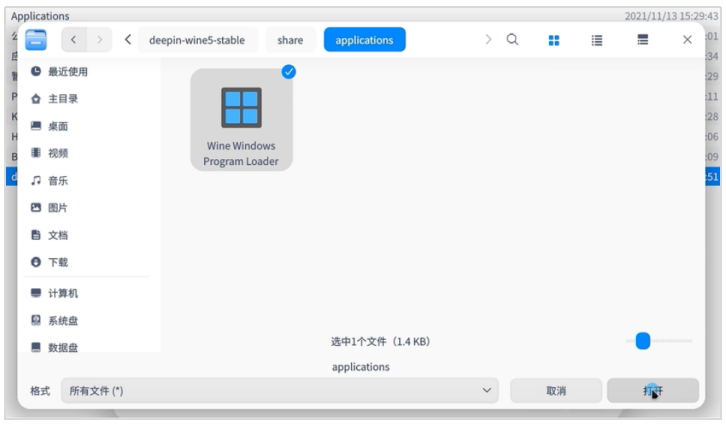Screen dimensions: 726x424
Task: Expand breadcrumb path with left chevron
Action: point(128,40)
